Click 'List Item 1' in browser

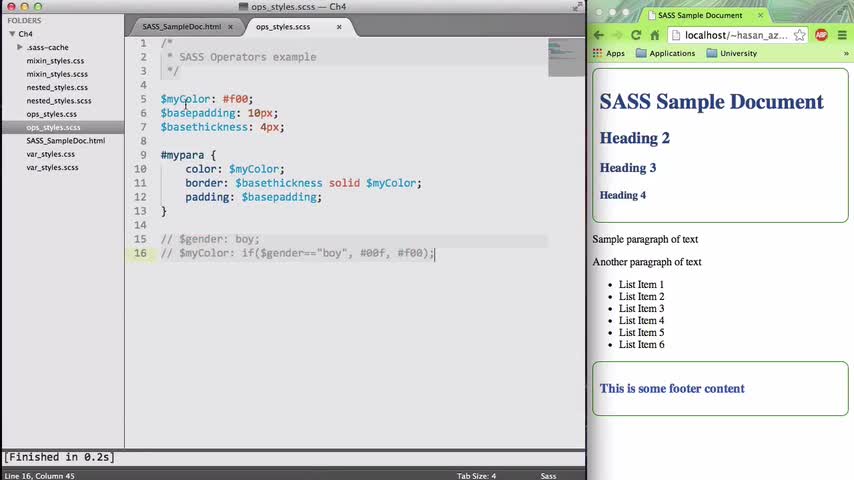tap(641, 284)
